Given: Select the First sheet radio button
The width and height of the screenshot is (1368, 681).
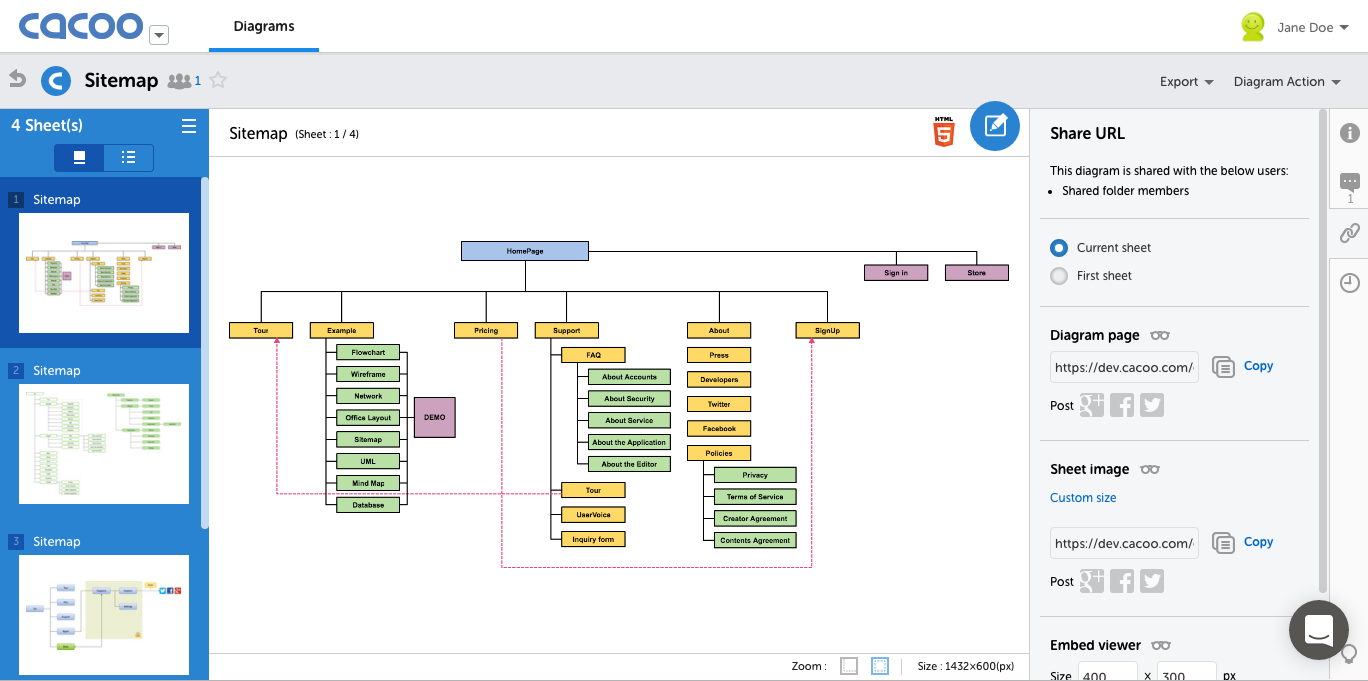Looking at the screenshot, I should tap(1059, 276).
